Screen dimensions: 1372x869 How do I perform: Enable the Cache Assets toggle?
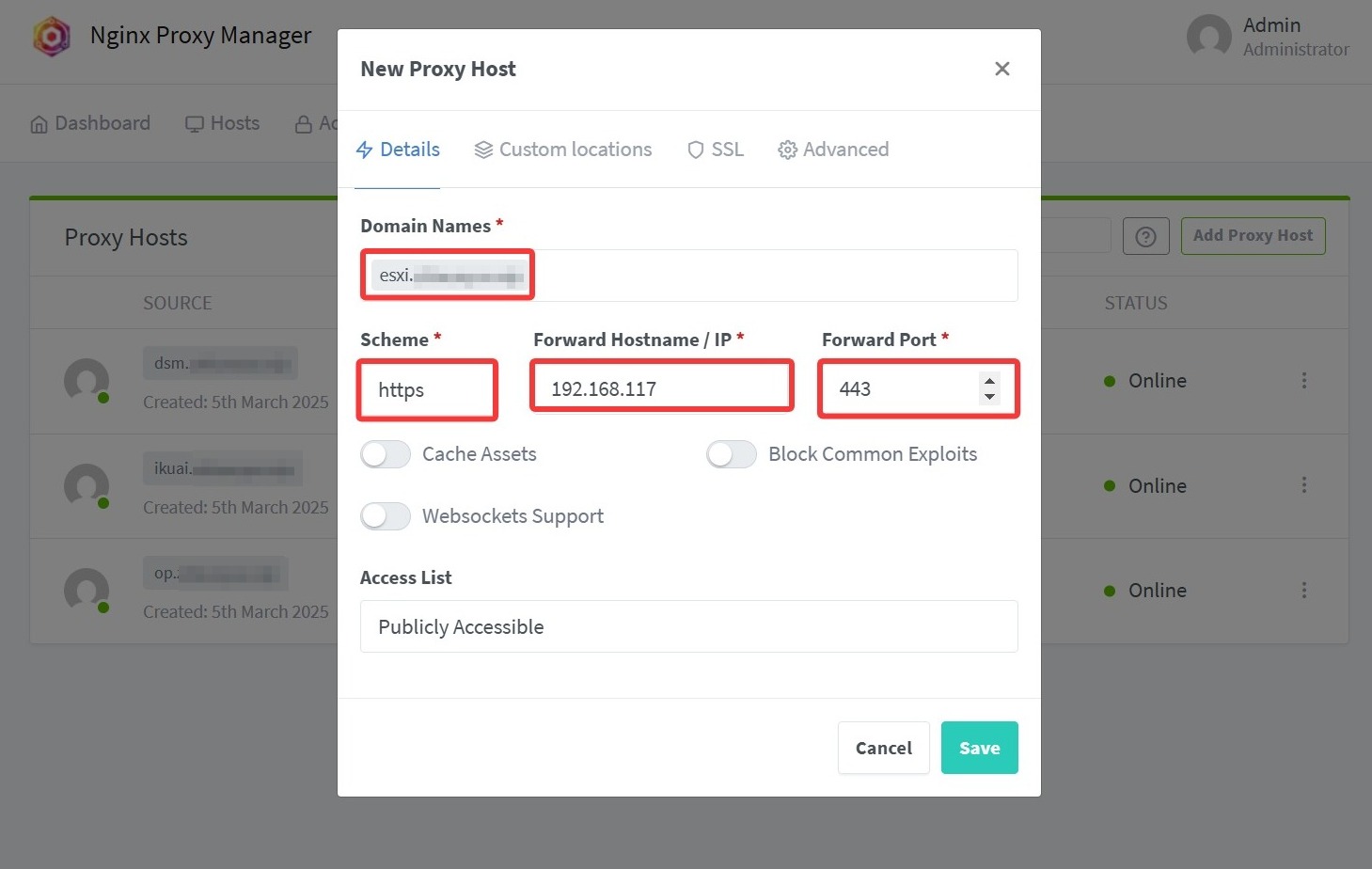386,455
